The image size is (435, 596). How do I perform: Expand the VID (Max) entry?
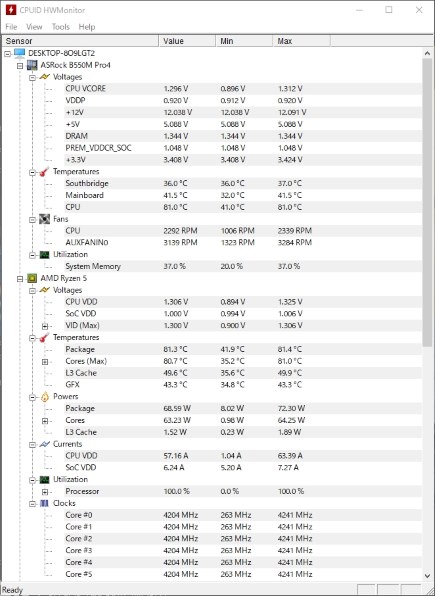[x=45, y=326]
